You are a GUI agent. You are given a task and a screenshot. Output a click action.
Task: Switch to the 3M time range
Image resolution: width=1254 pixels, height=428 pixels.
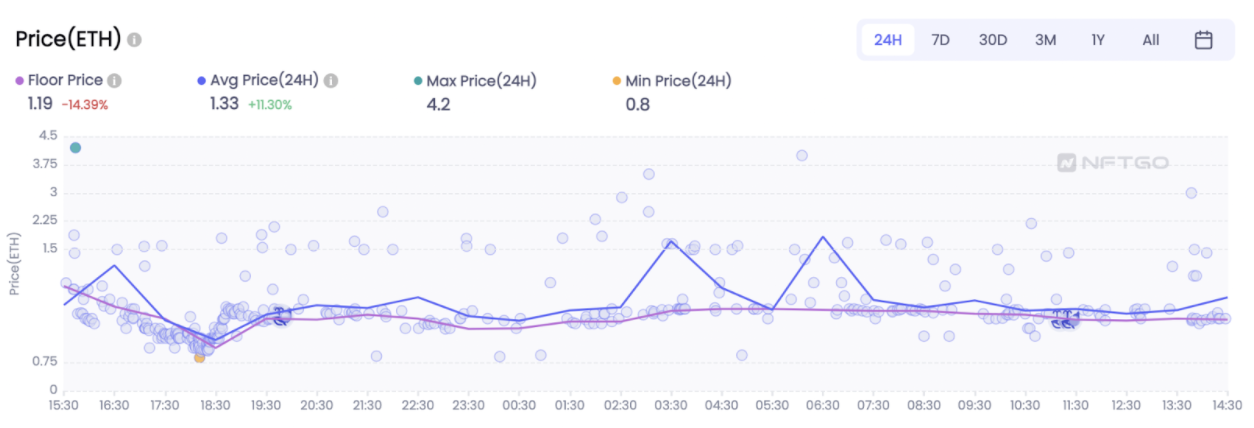click(1046, 40)
